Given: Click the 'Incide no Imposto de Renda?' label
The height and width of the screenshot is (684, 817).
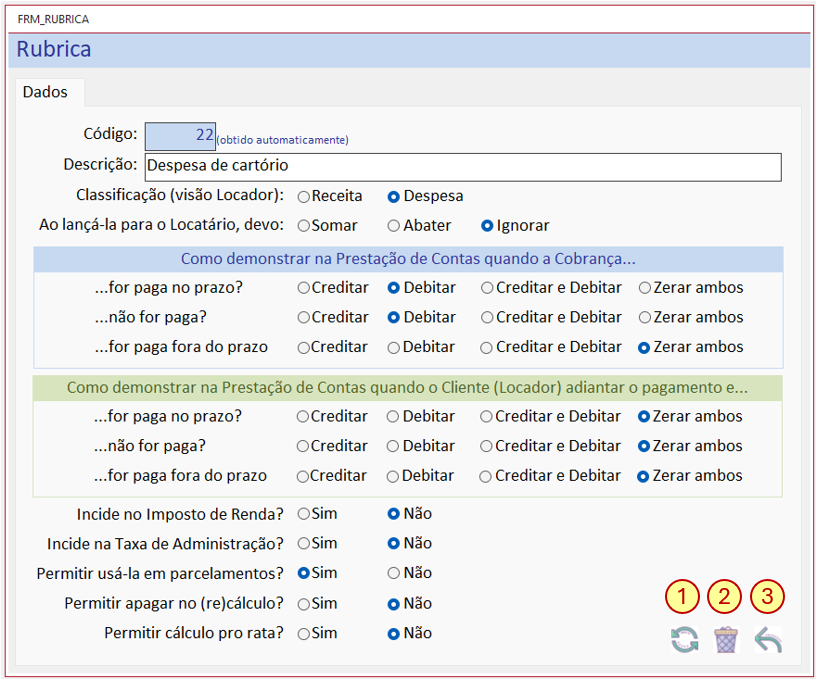Looking at the screenshot, I should point(180,514).
